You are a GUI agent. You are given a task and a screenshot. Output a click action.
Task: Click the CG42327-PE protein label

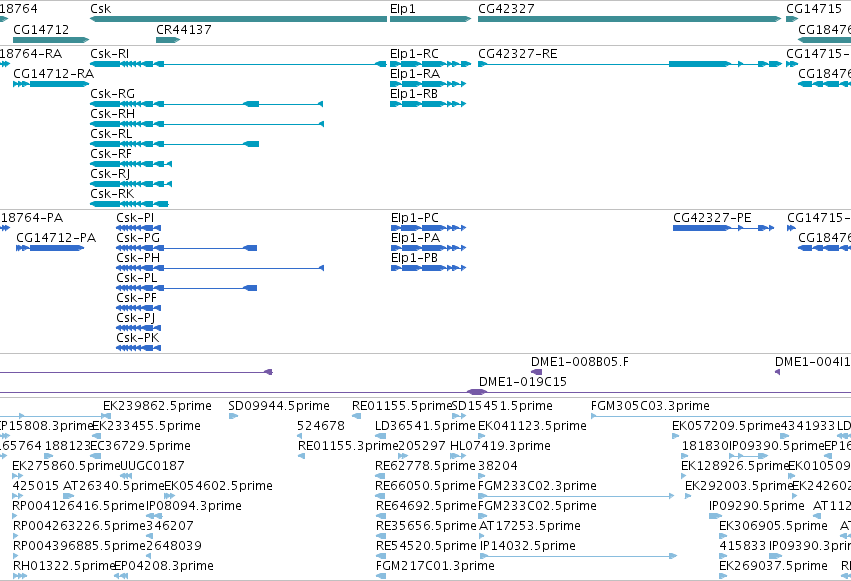[712, 218]
